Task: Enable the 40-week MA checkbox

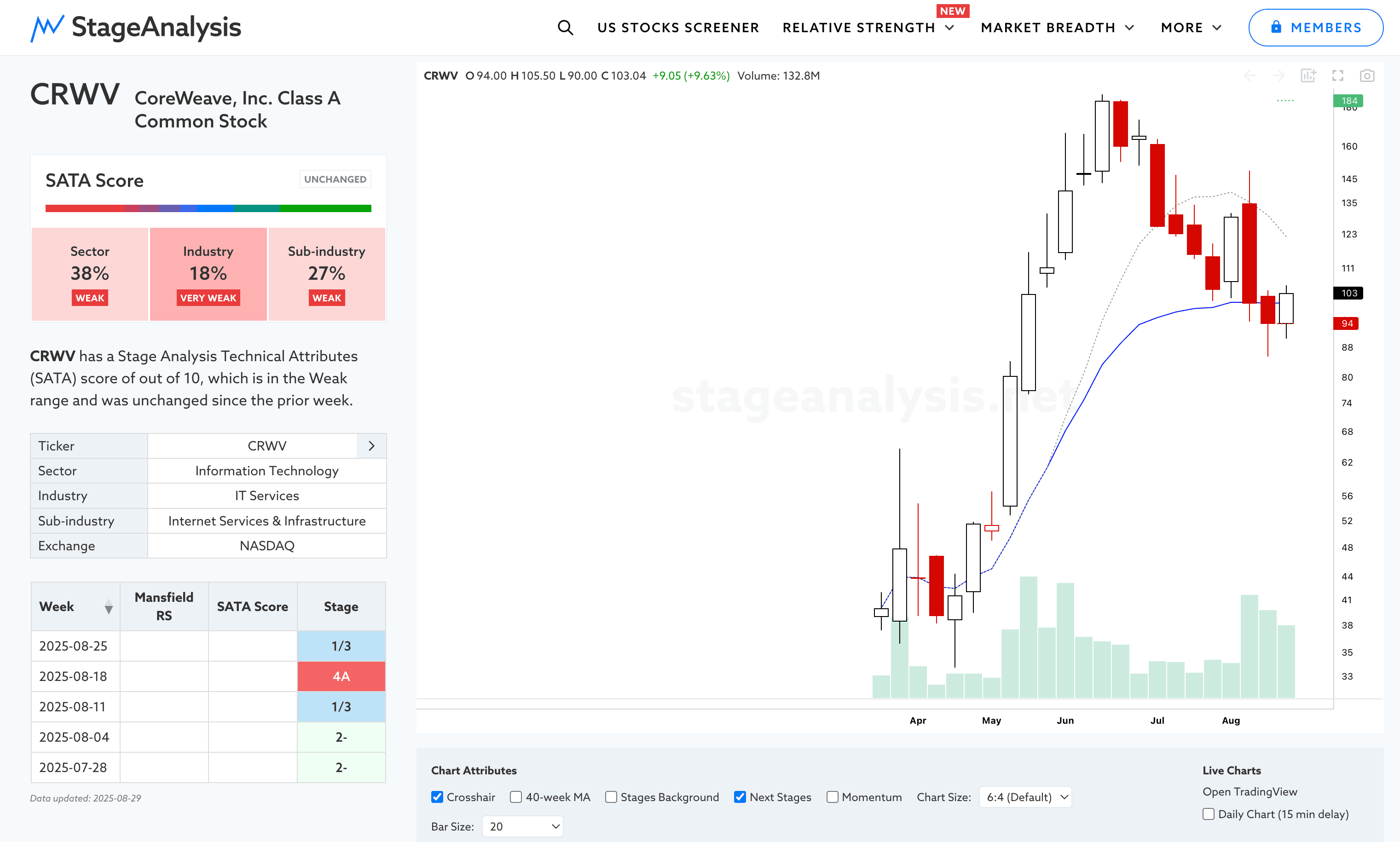Action: click(x=516, y=797)
